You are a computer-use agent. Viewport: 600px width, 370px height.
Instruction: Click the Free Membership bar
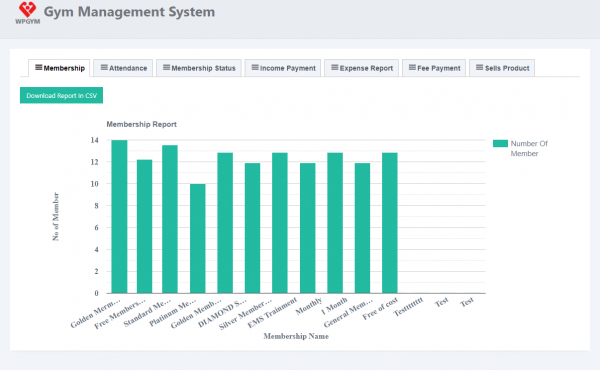(144, 227)
